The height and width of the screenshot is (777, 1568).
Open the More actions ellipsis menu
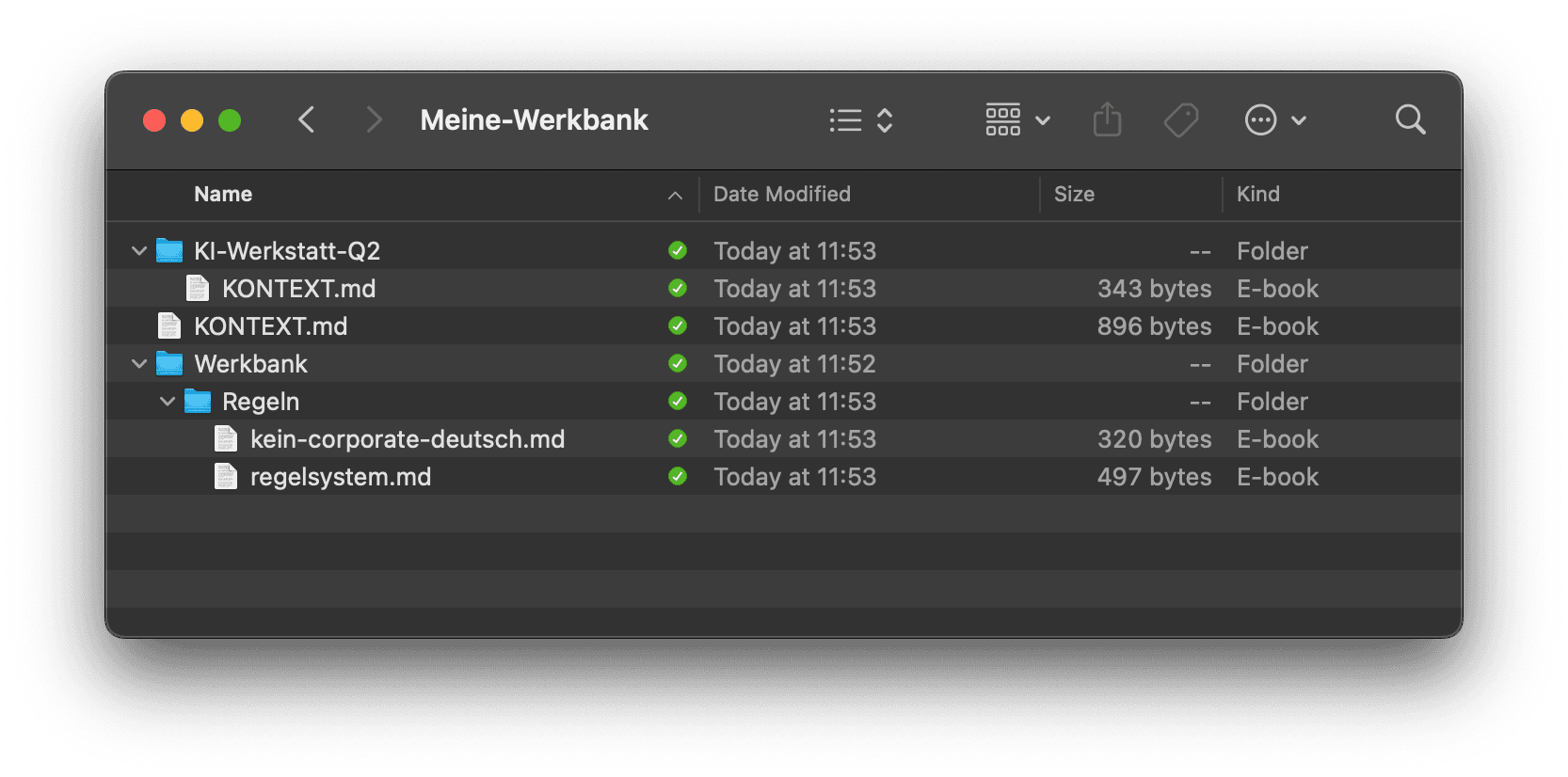[x=1275, y=119]
